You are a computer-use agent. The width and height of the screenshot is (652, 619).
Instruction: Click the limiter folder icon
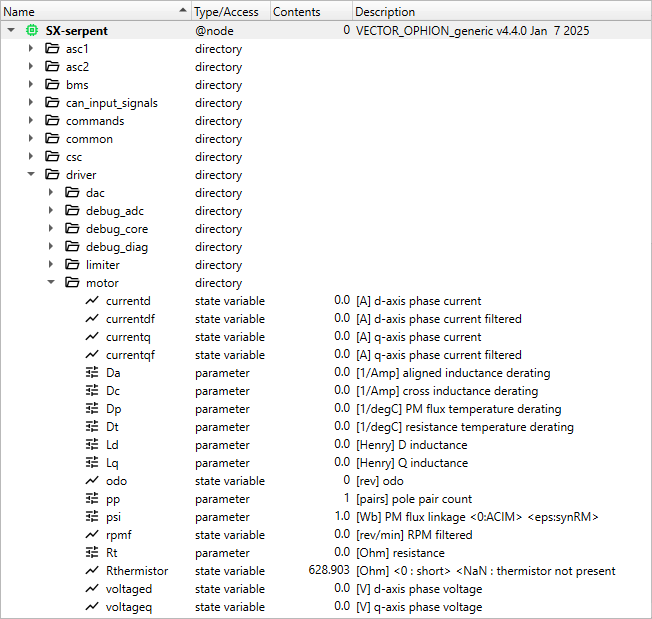72,265
